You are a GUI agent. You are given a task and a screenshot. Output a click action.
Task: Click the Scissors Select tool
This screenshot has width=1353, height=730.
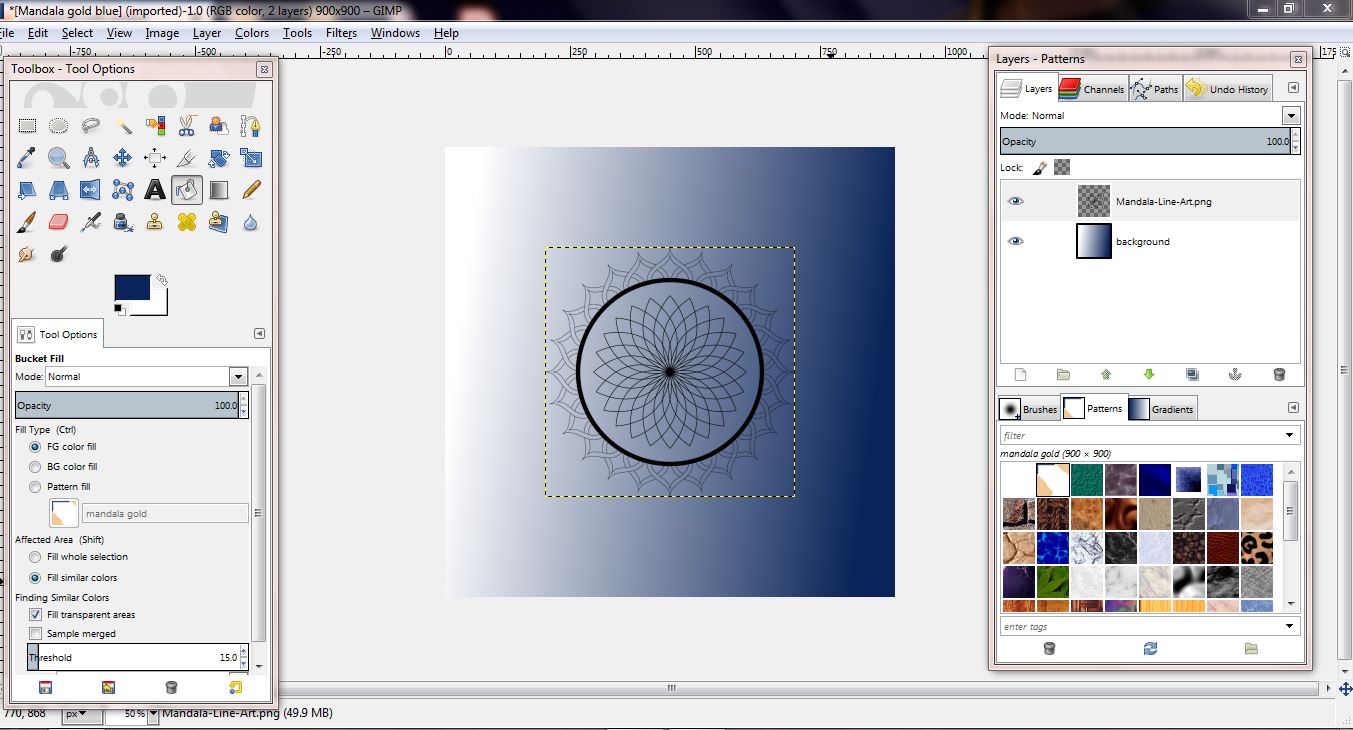[x=187, y=126]
